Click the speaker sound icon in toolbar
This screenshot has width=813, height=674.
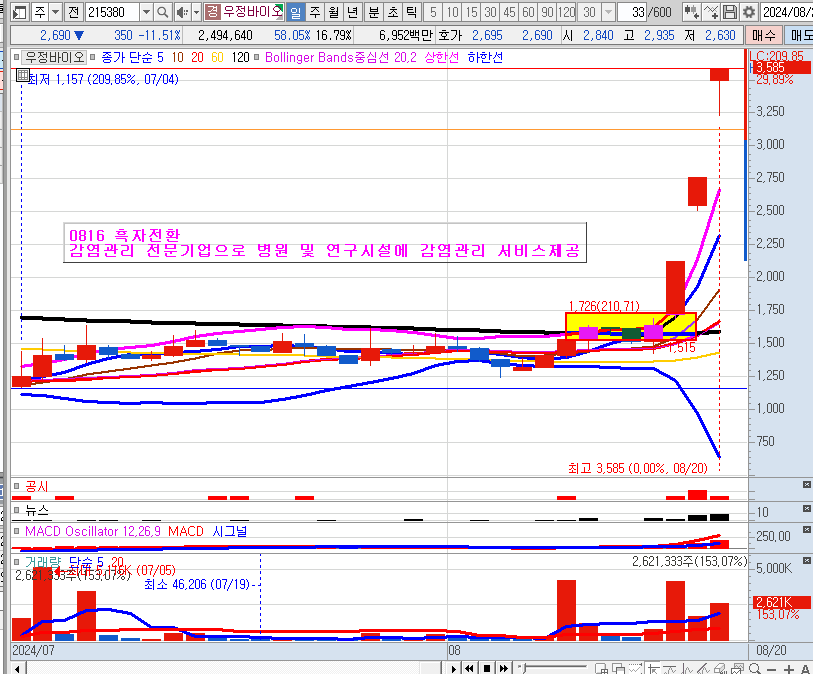182,12
